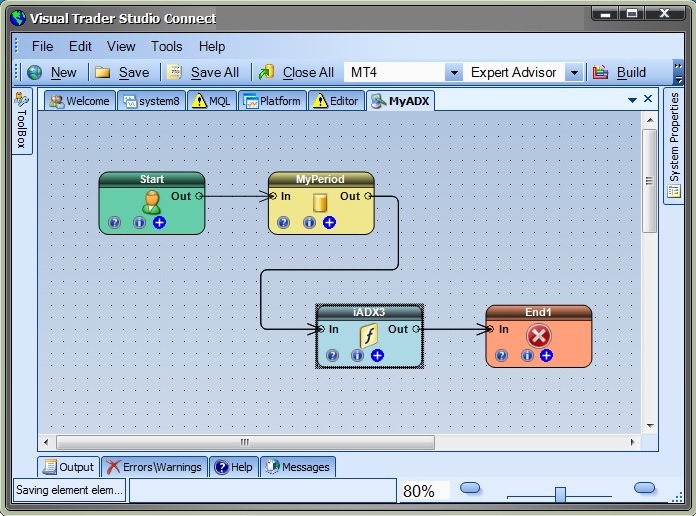Open the Help bottom tab
This screenshot has height=516, width=696.
click(233, 467)
